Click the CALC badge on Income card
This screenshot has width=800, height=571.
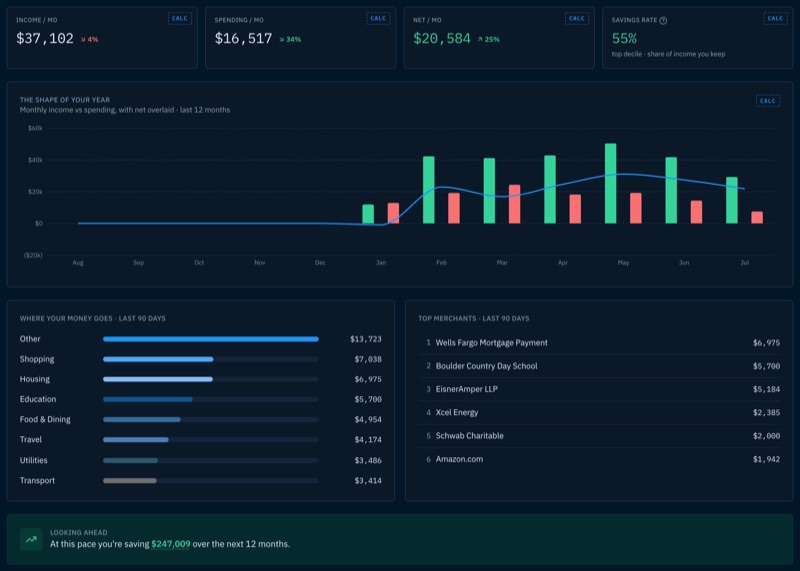tap(180, 18)
